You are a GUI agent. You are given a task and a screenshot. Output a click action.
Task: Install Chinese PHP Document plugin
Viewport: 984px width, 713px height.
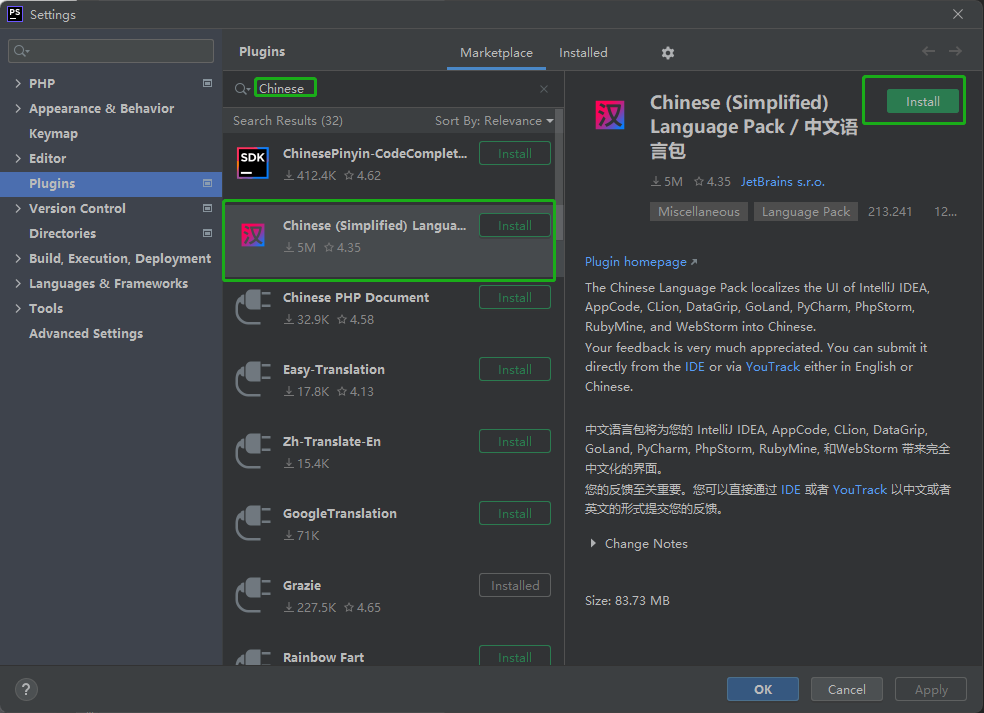click(515, 298)
